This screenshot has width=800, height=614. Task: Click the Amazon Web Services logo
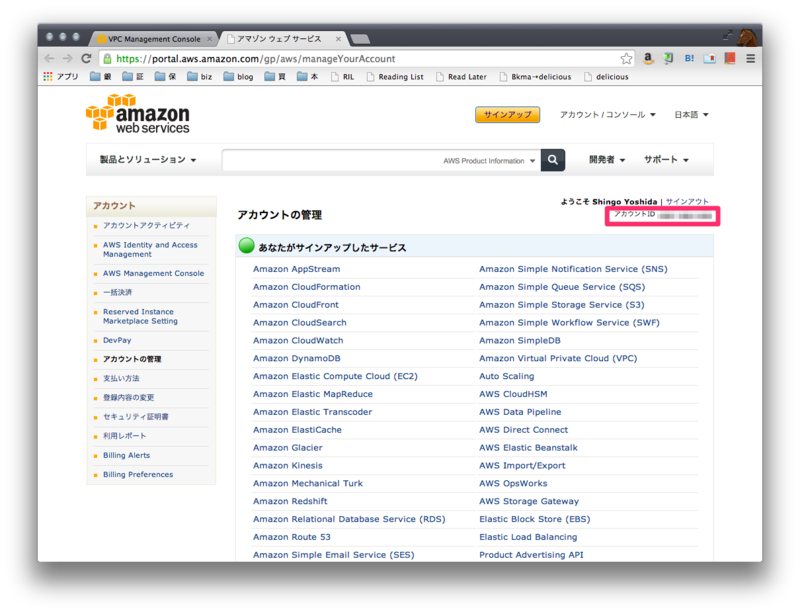click(138, 114)
